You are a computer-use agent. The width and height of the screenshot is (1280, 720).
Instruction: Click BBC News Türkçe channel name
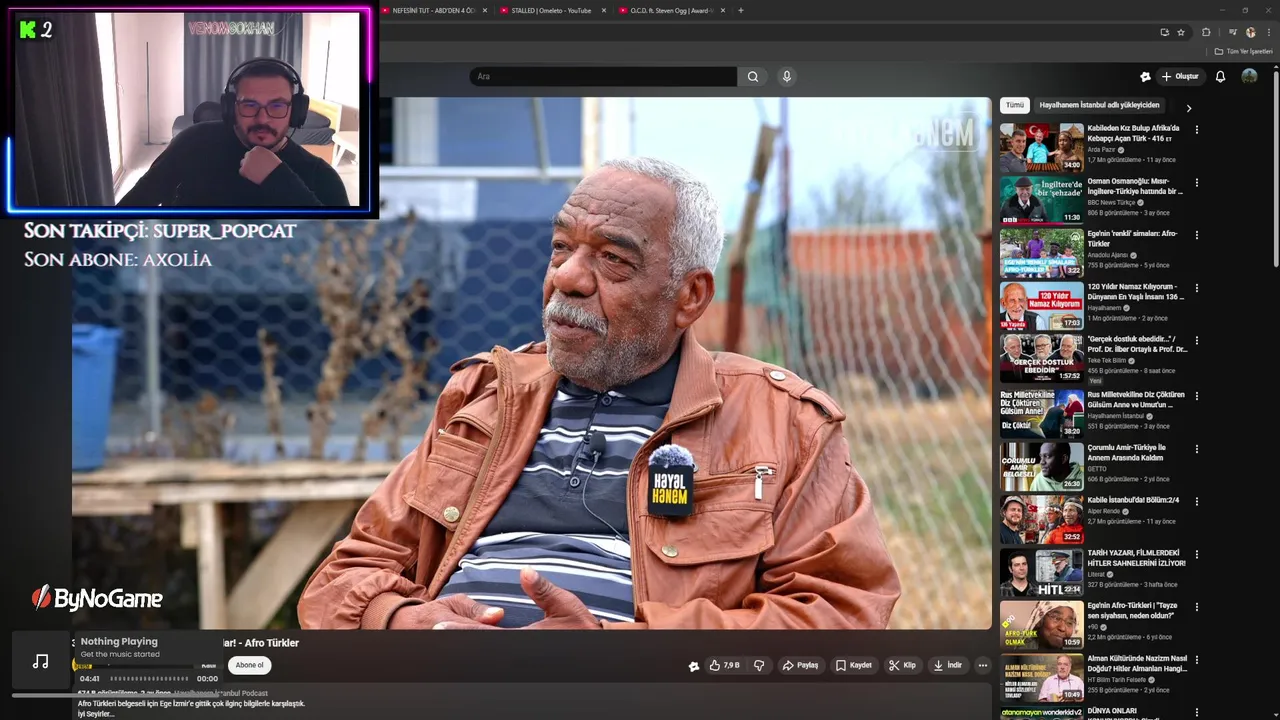pyautogui.click(x=1111, y=203)
